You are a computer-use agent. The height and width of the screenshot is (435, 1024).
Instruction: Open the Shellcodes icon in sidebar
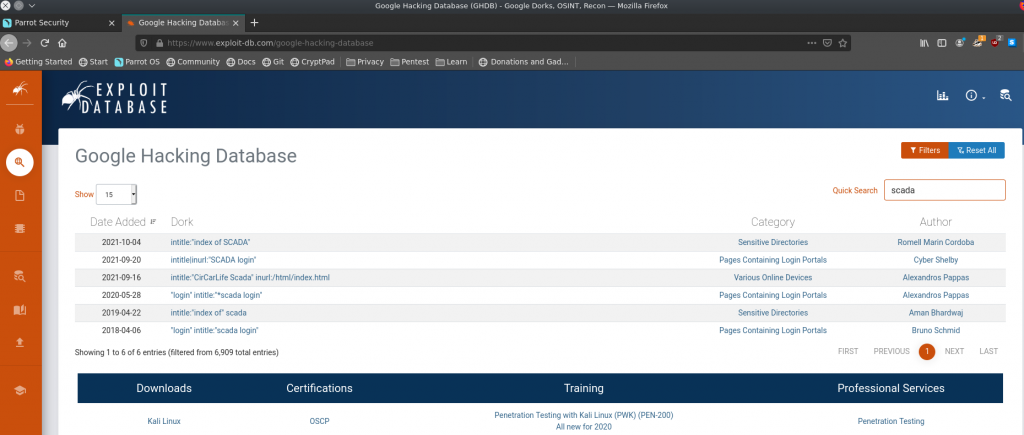pyautogui.click(x=20, y=229)
